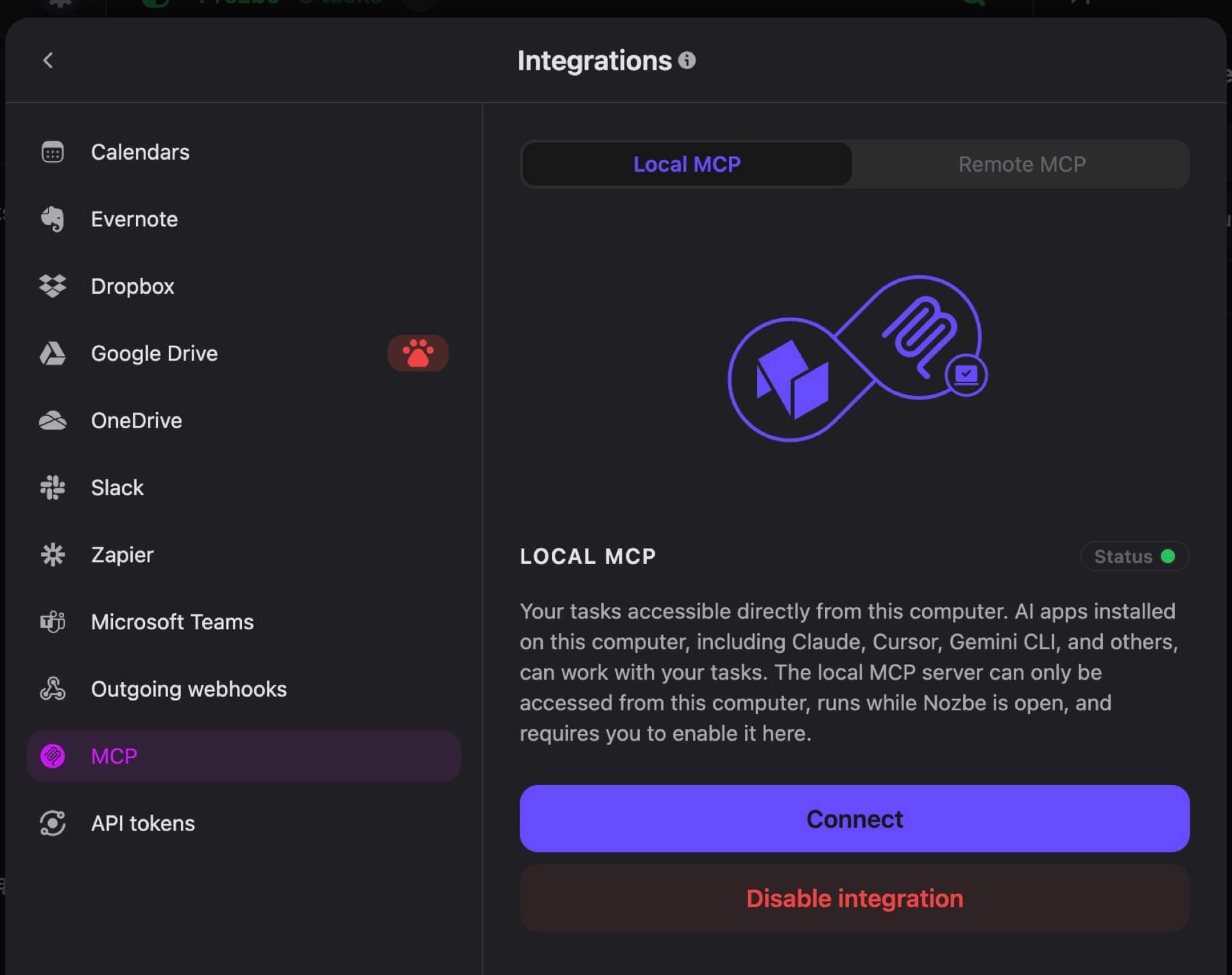Click the Integrations title text
Screen dimensions: 1232x975
[594, 61]
